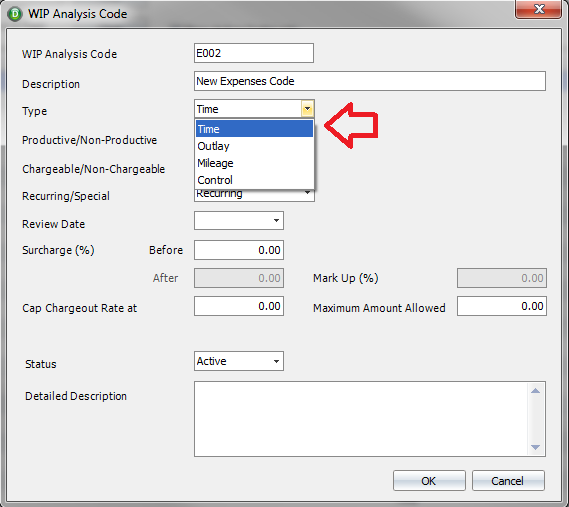Click the Productive/Non-Productive label
This screenshot has width=569, height=507.
tap(90, 140)
